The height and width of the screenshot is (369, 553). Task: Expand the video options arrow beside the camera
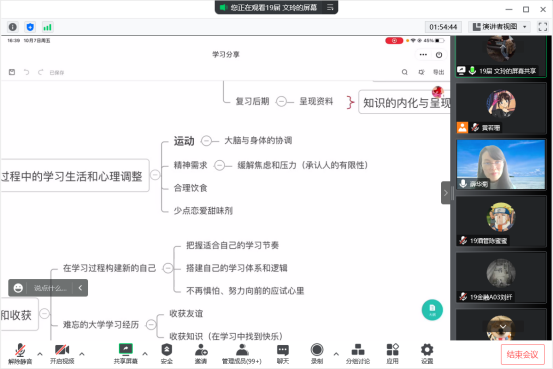click(x=82, y=353)
